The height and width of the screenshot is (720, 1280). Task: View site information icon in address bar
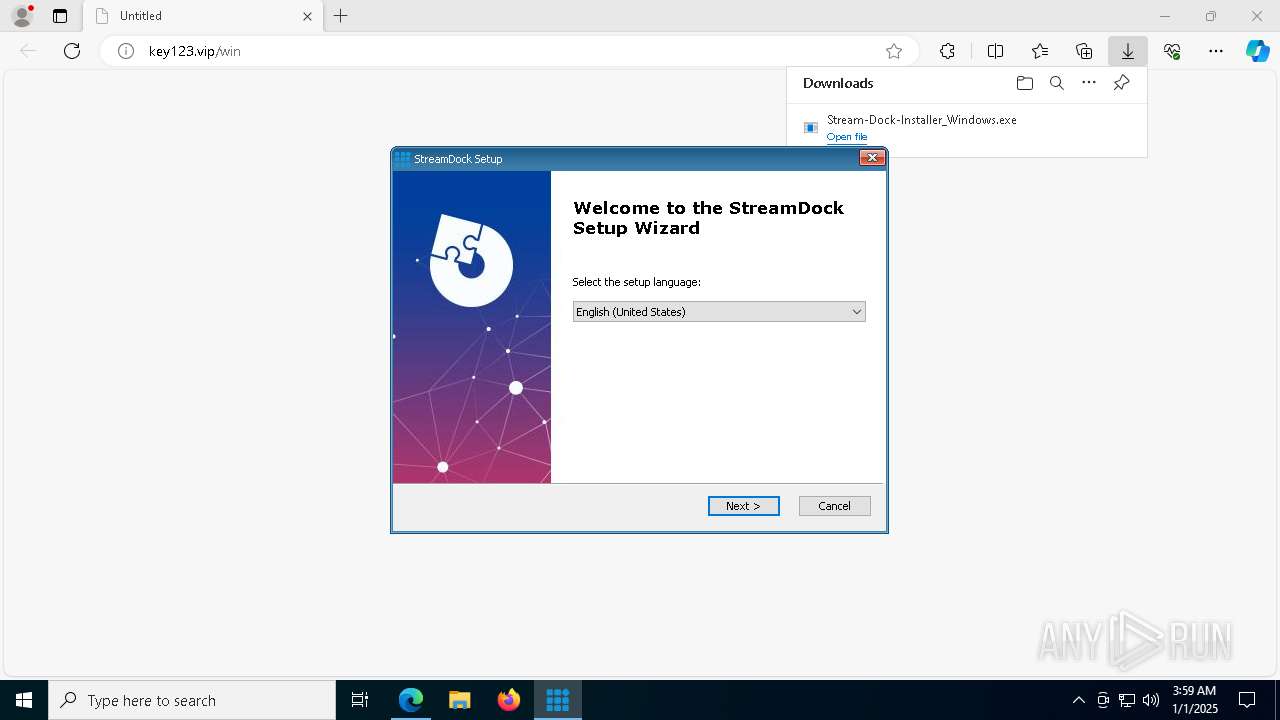tap(126, 51)
